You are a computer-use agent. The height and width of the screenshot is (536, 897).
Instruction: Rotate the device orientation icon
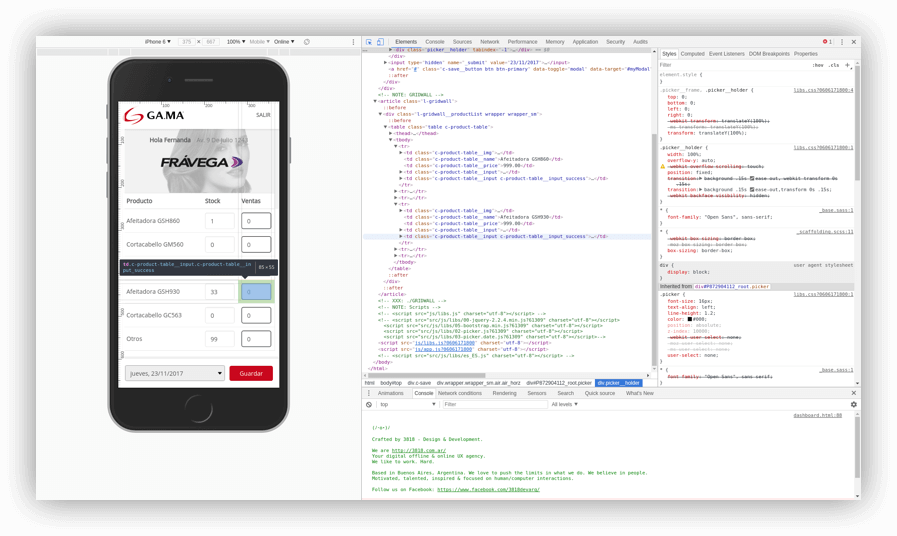[x=306, y=42]
